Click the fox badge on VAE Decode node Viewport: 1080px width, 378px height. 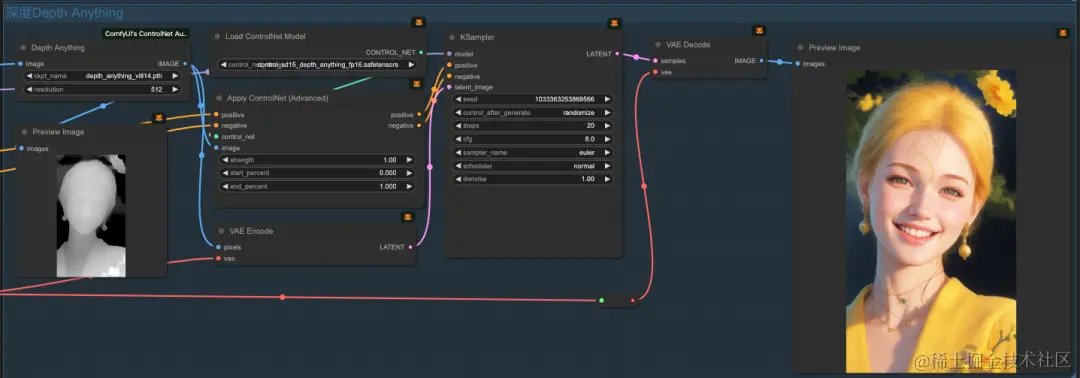tap(758, 31)
